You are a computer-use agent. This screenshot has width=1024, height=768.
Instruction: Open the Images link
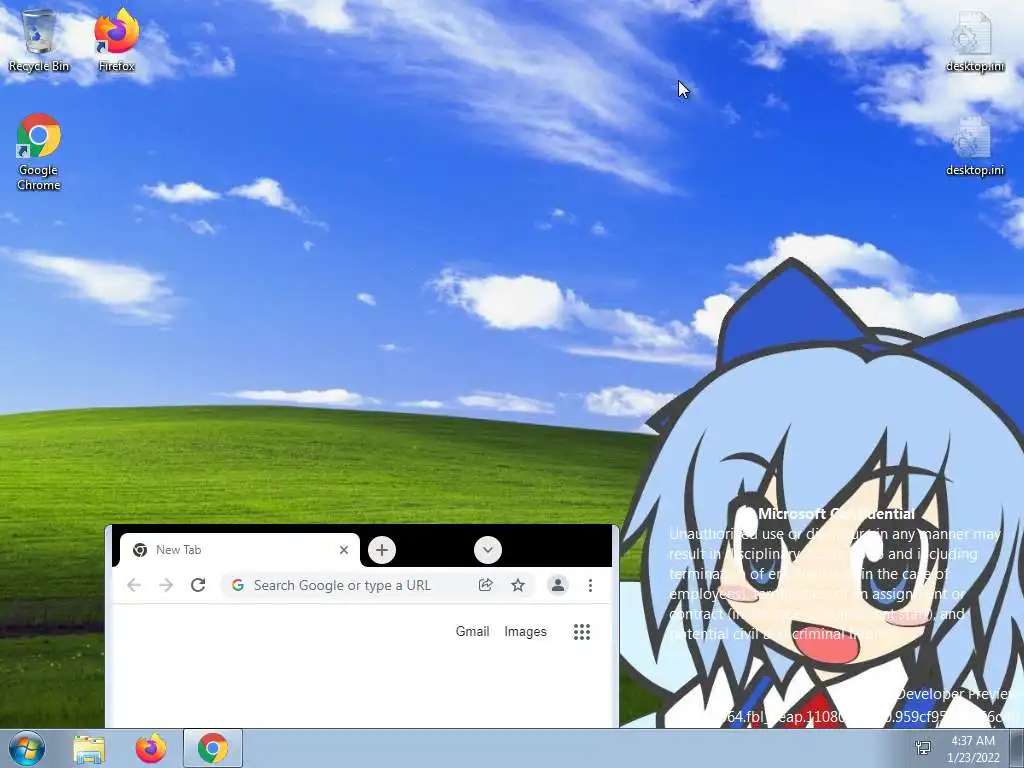(525, 632)
